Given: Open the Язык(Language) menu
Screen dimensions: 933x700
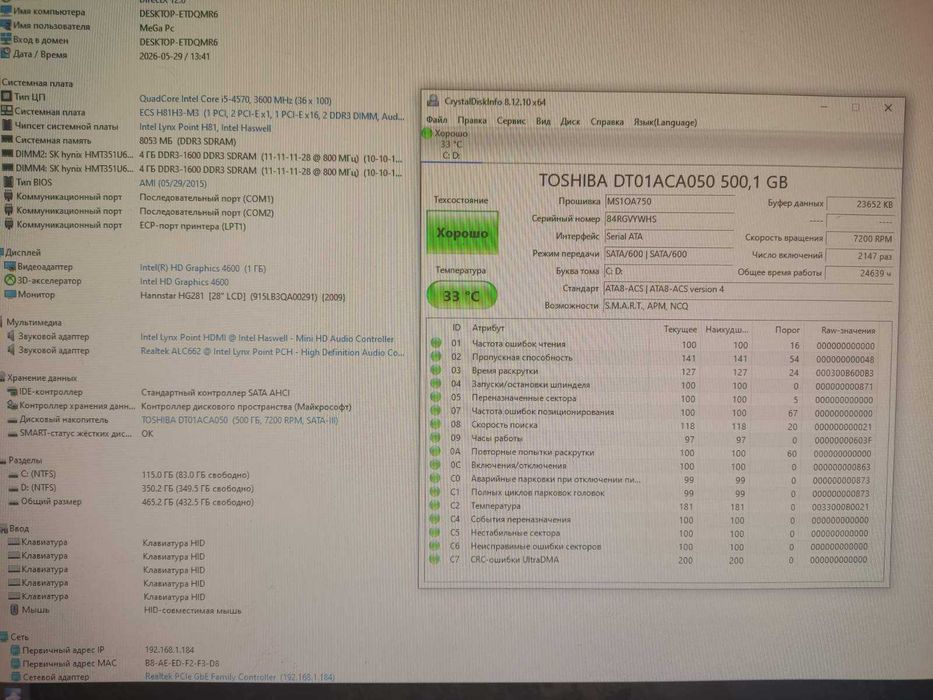Looking at the screenshot, I should pos(665,123).
